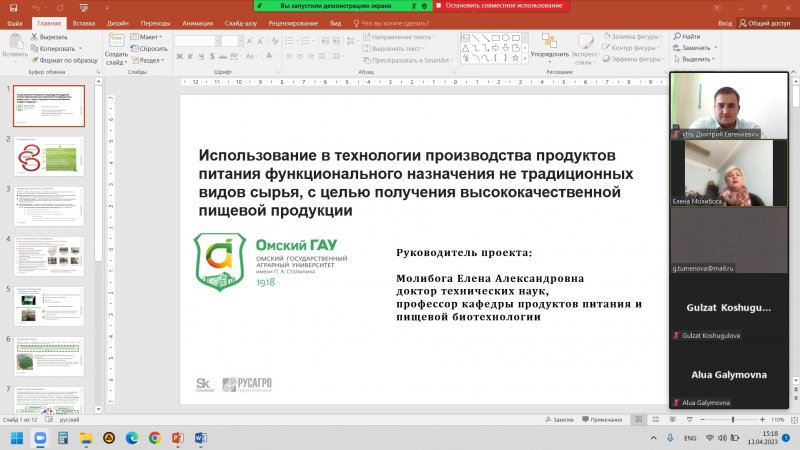Click the Paste (Вставить) button

tap(15, 46)
